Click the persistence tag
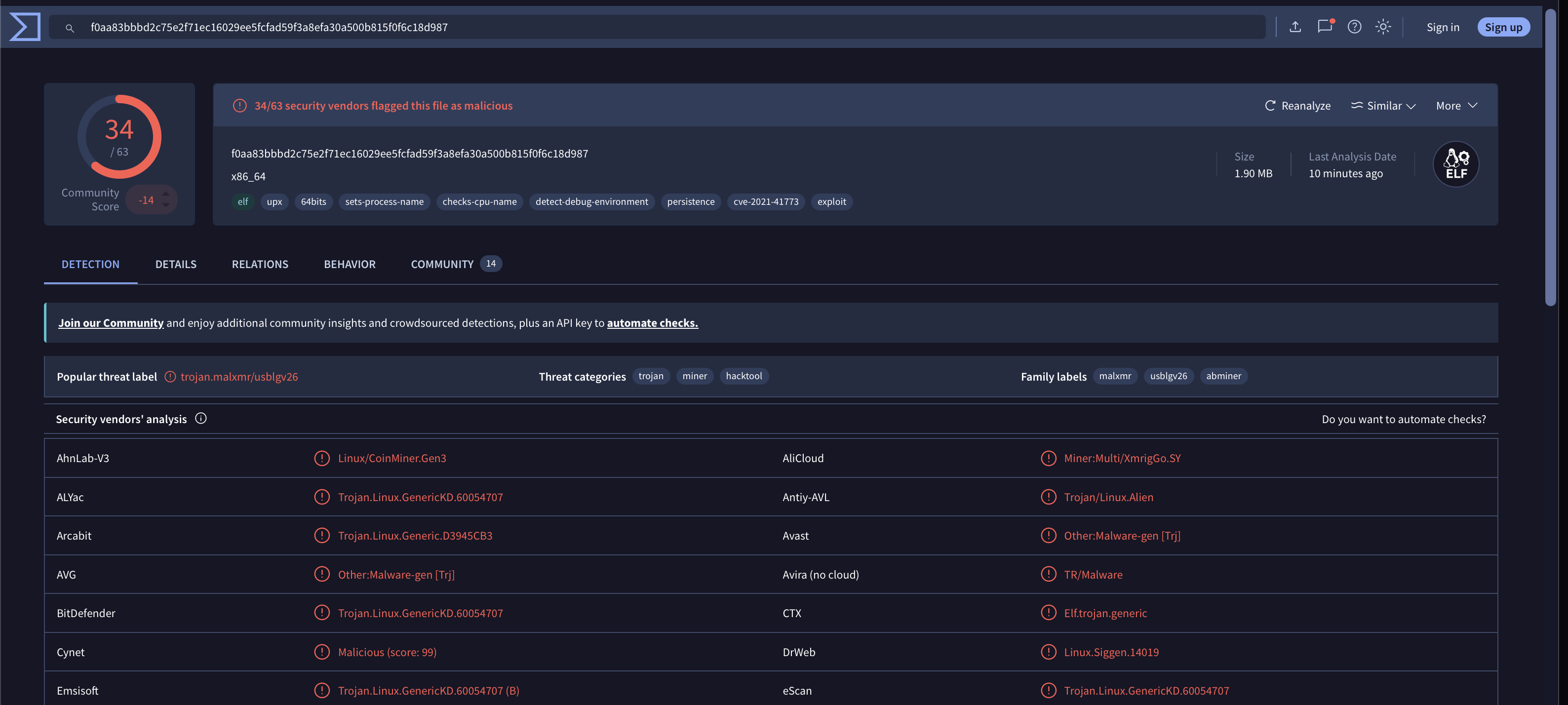This screenshot has width=1568, height=705. [x=691, y=201]
